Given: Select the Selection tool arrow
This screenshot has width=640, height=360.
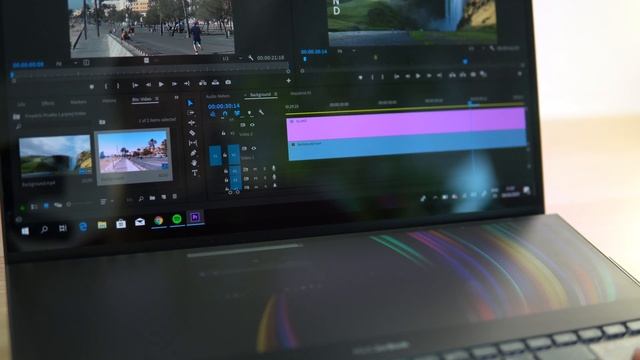Looking at the screenshot, I should [x=190, y=103].
